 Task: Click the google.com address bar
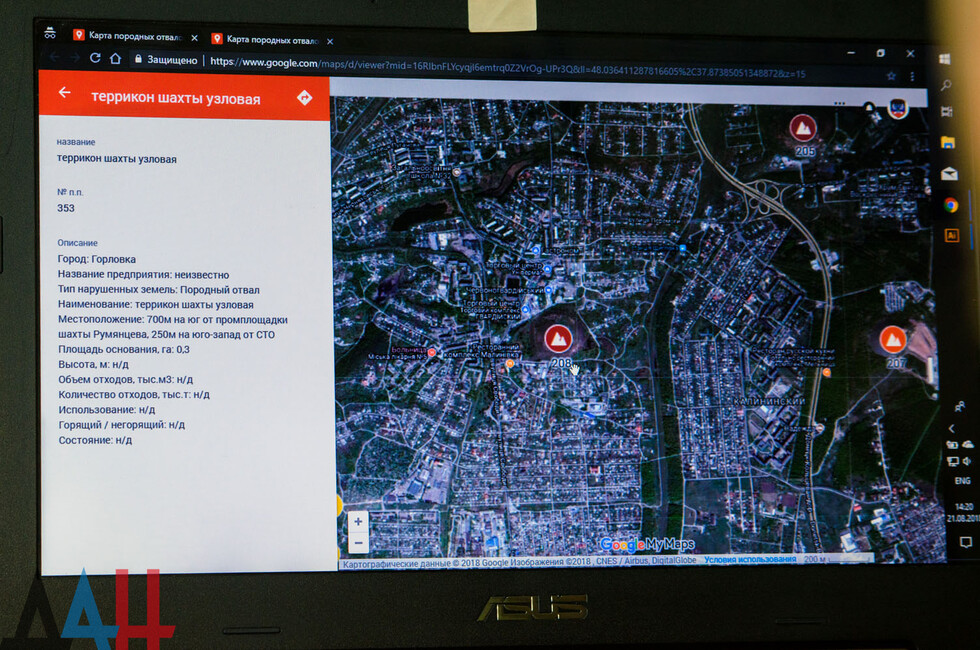[500, 67]
